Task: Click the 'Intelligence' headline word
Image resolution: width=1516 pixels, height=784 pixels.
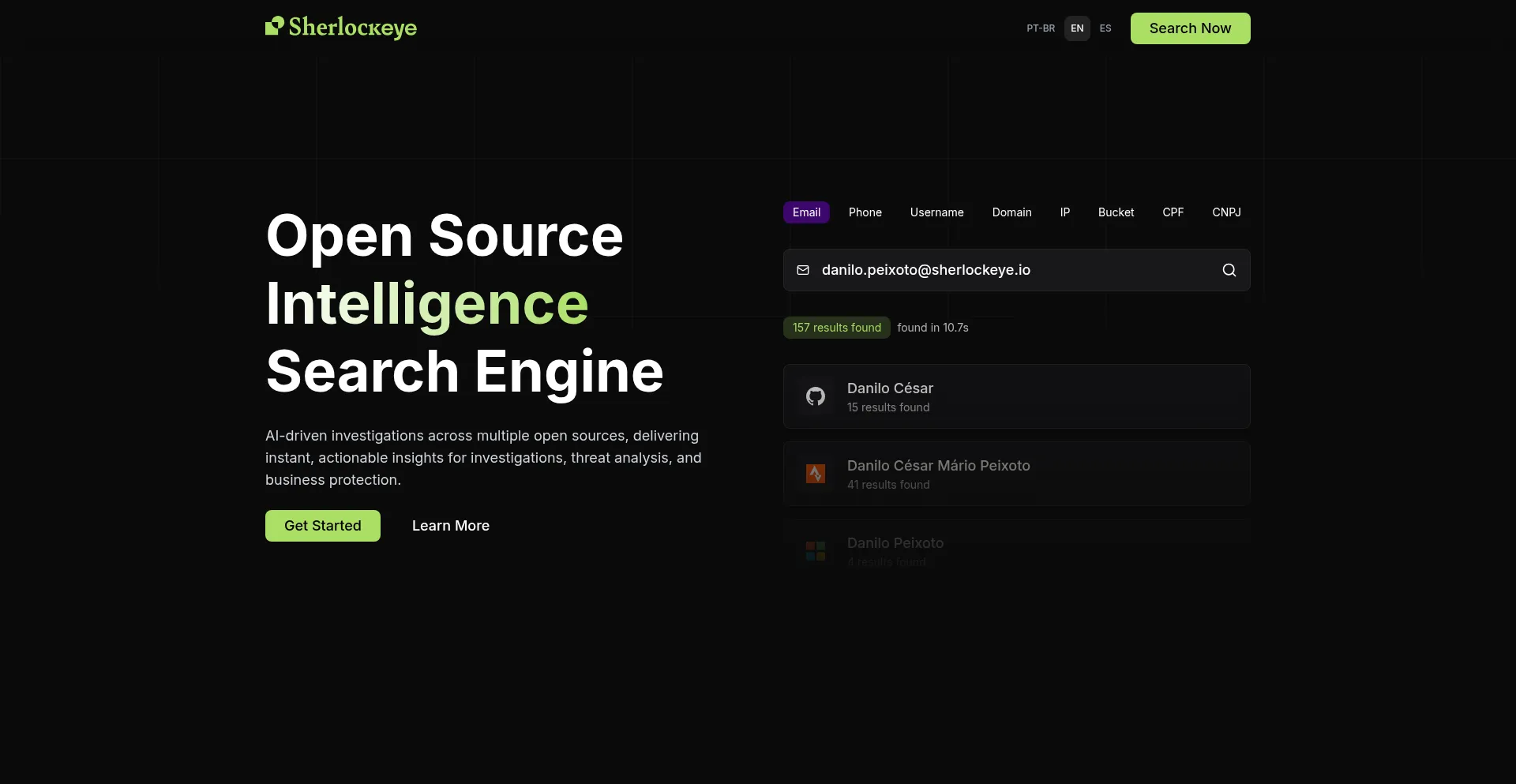Action: (427, 304)
